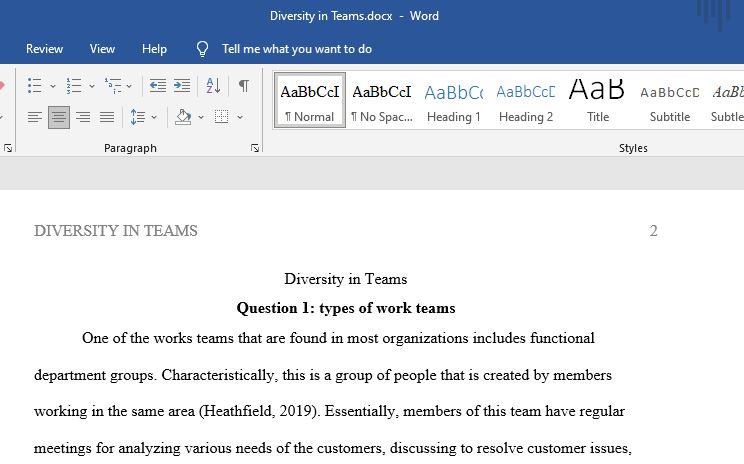Click page number 2 in header
Screen dimensions: 744x464
pos(653,231)
